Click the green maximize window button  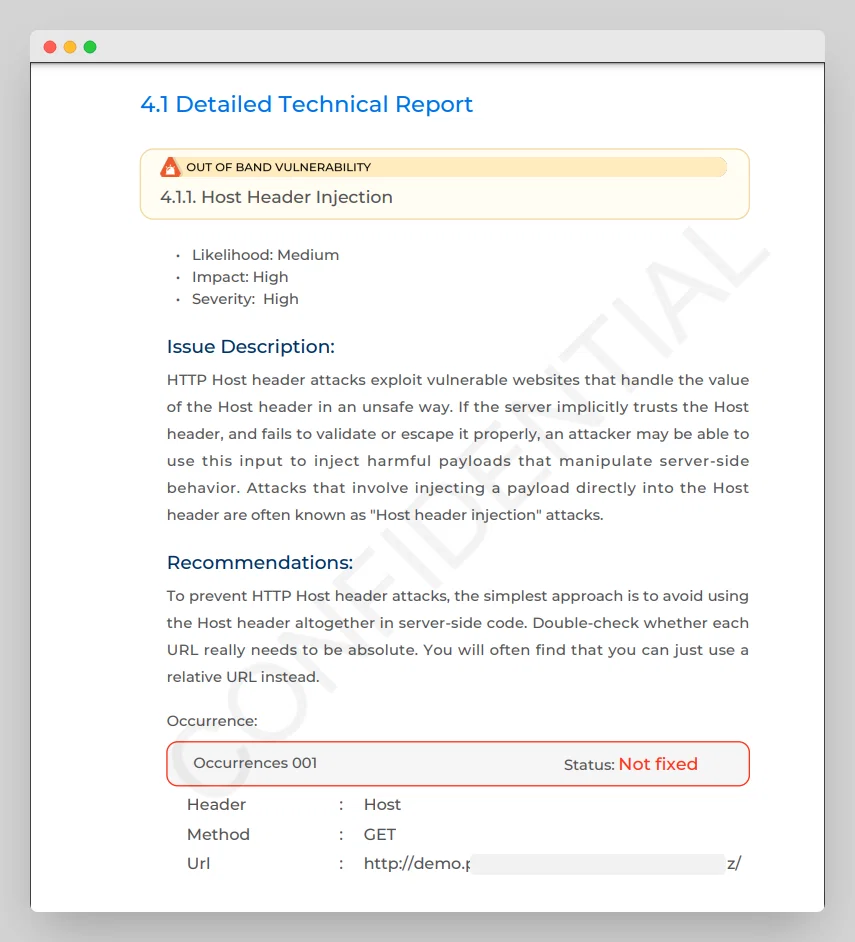(90, 47)
